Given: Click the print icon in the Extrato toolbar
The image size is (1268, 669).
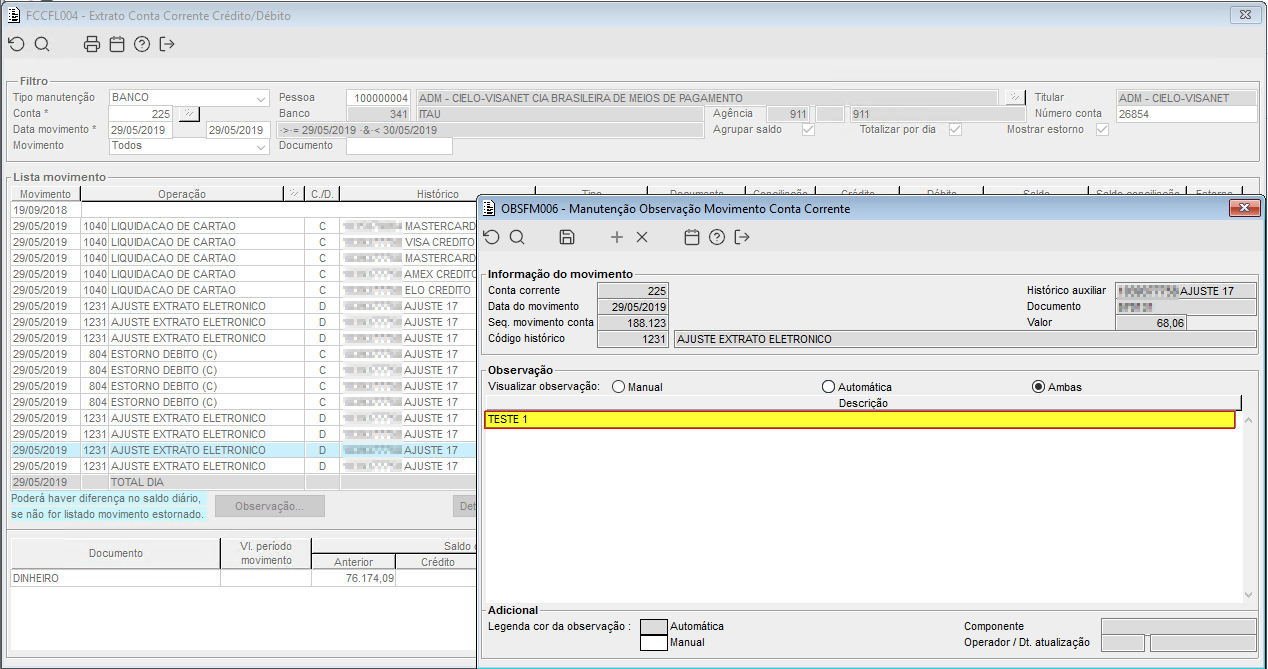Looking at the screenshot, I should click(x=92, y=44).
